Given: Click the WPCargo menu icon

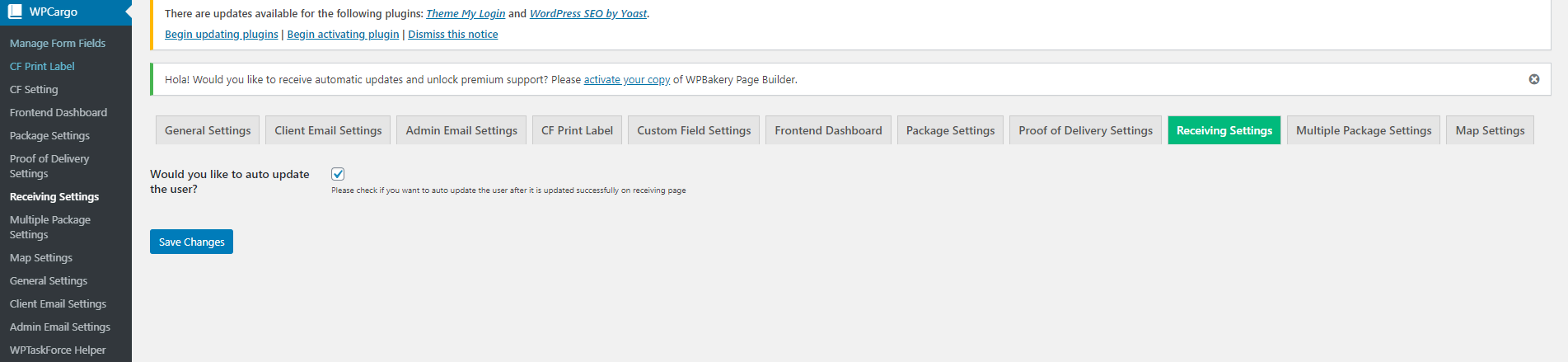Looking at the screenshot, I should click(15, 12).
